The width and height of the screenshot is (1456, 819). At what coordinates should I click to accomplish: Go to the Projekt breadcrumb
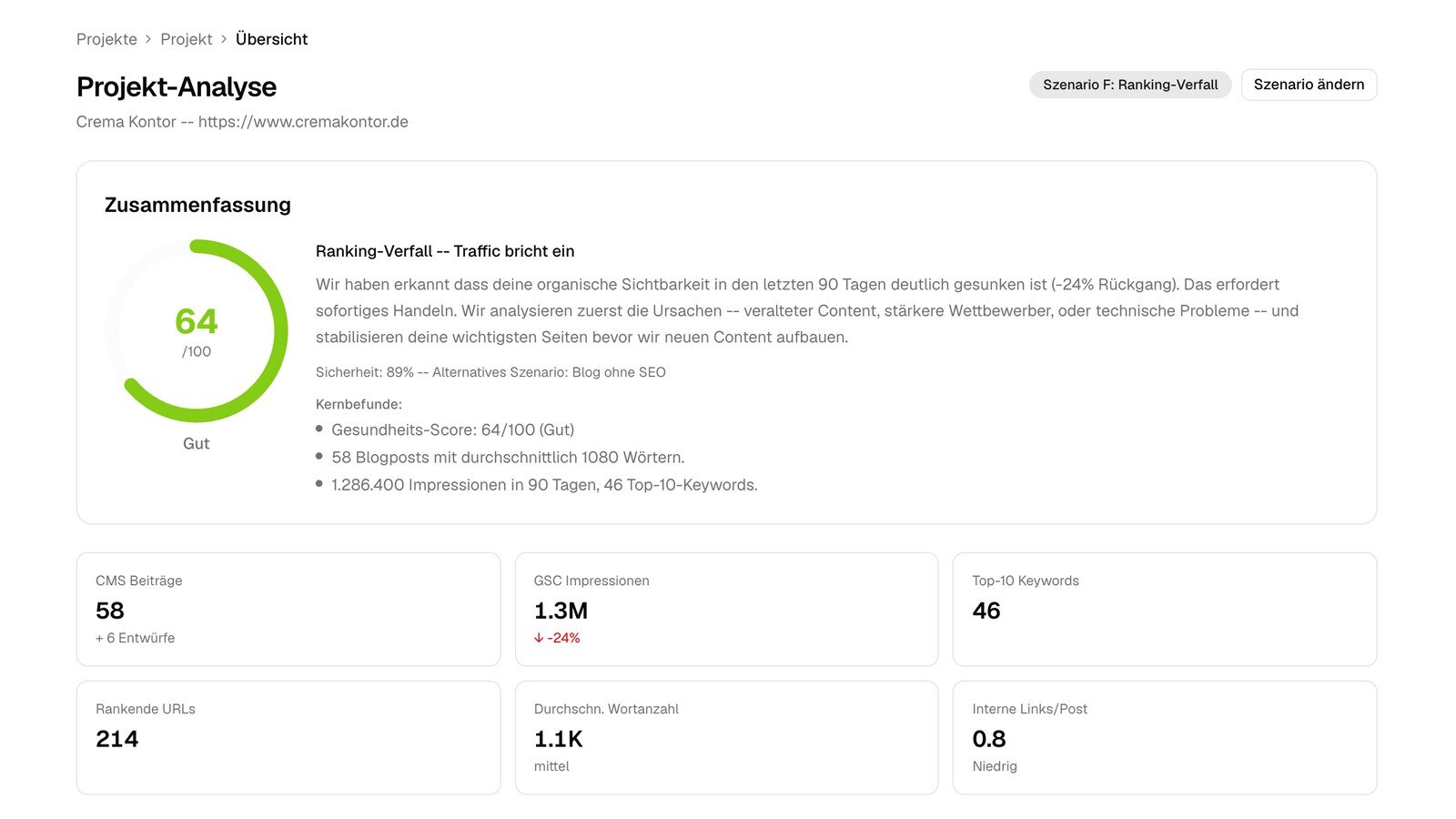[187, 39]
